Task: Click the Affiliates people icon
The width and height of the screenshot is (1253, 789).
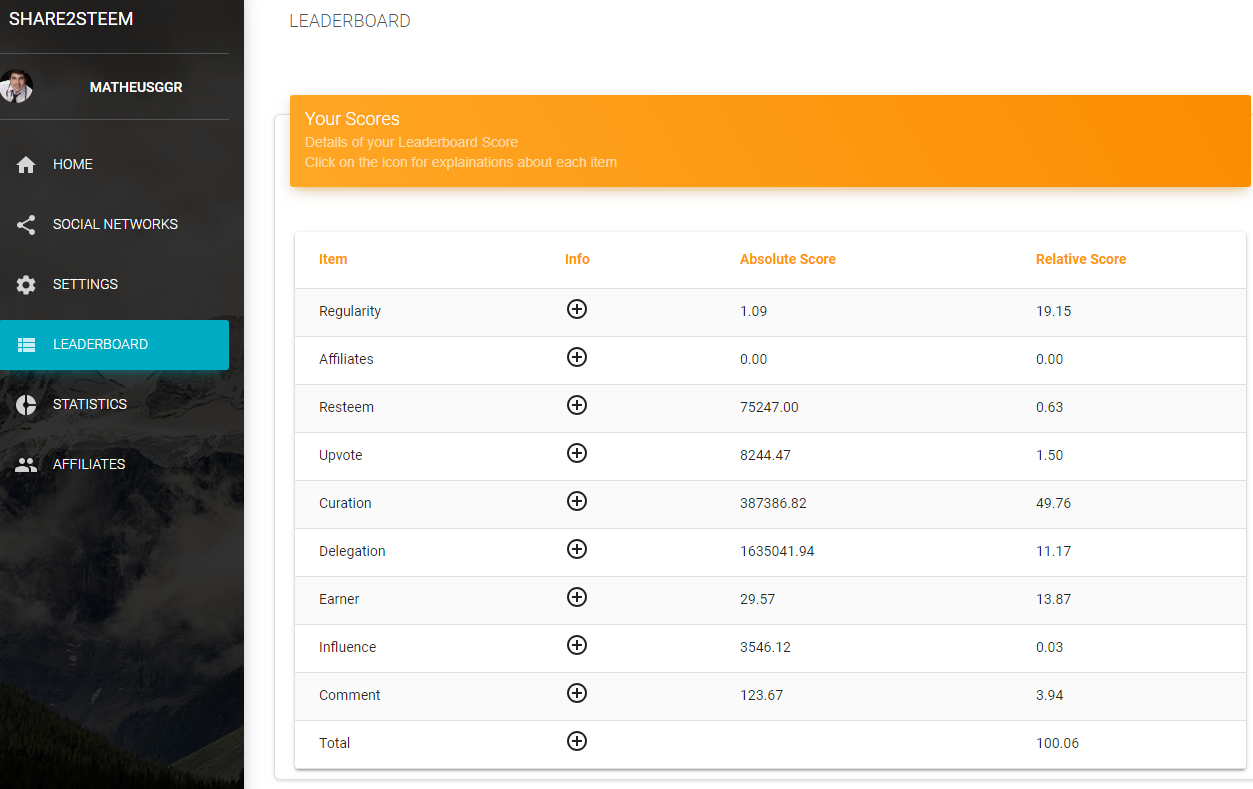Action: point(26,465)
